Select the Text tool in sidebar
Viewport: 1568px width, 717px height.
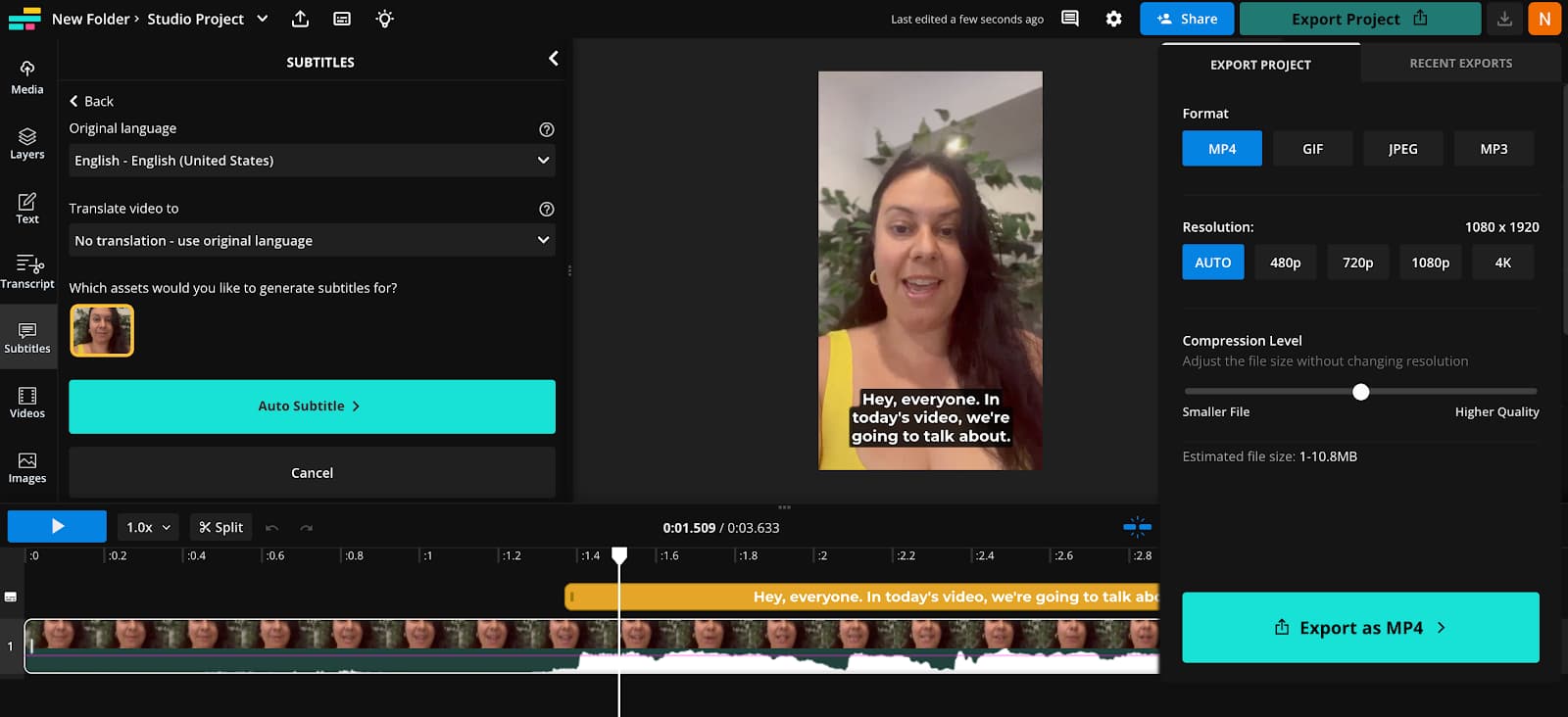tap(27, 207)
